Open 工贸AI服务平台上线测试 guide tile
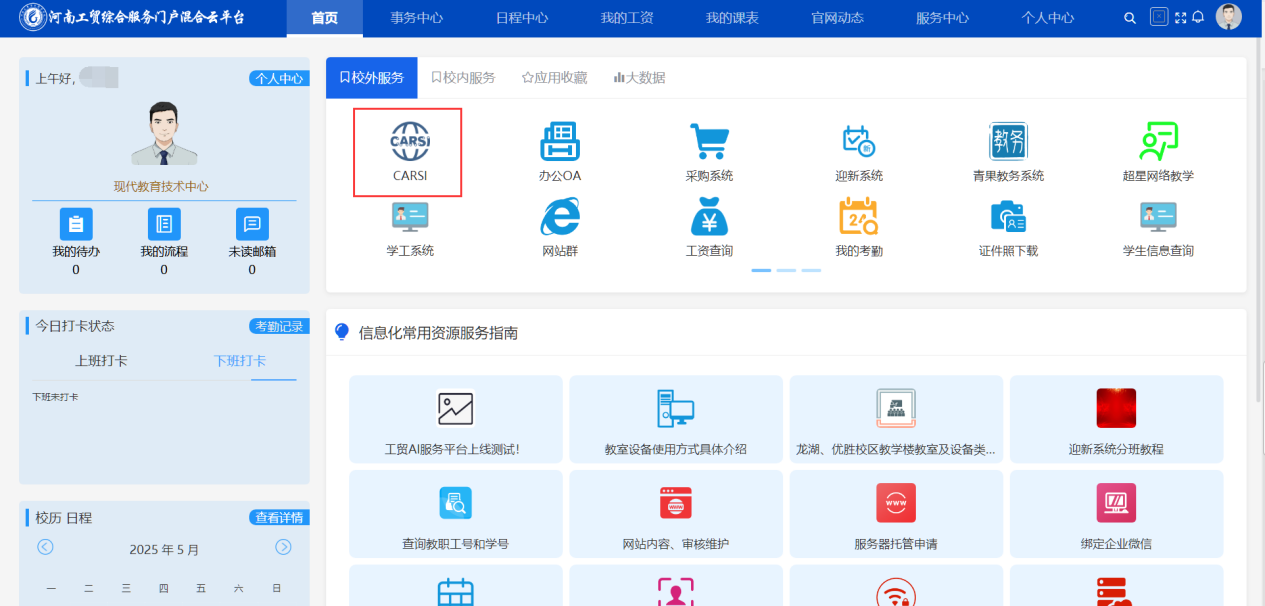The image size is (1265, 606). pos(455,419)
